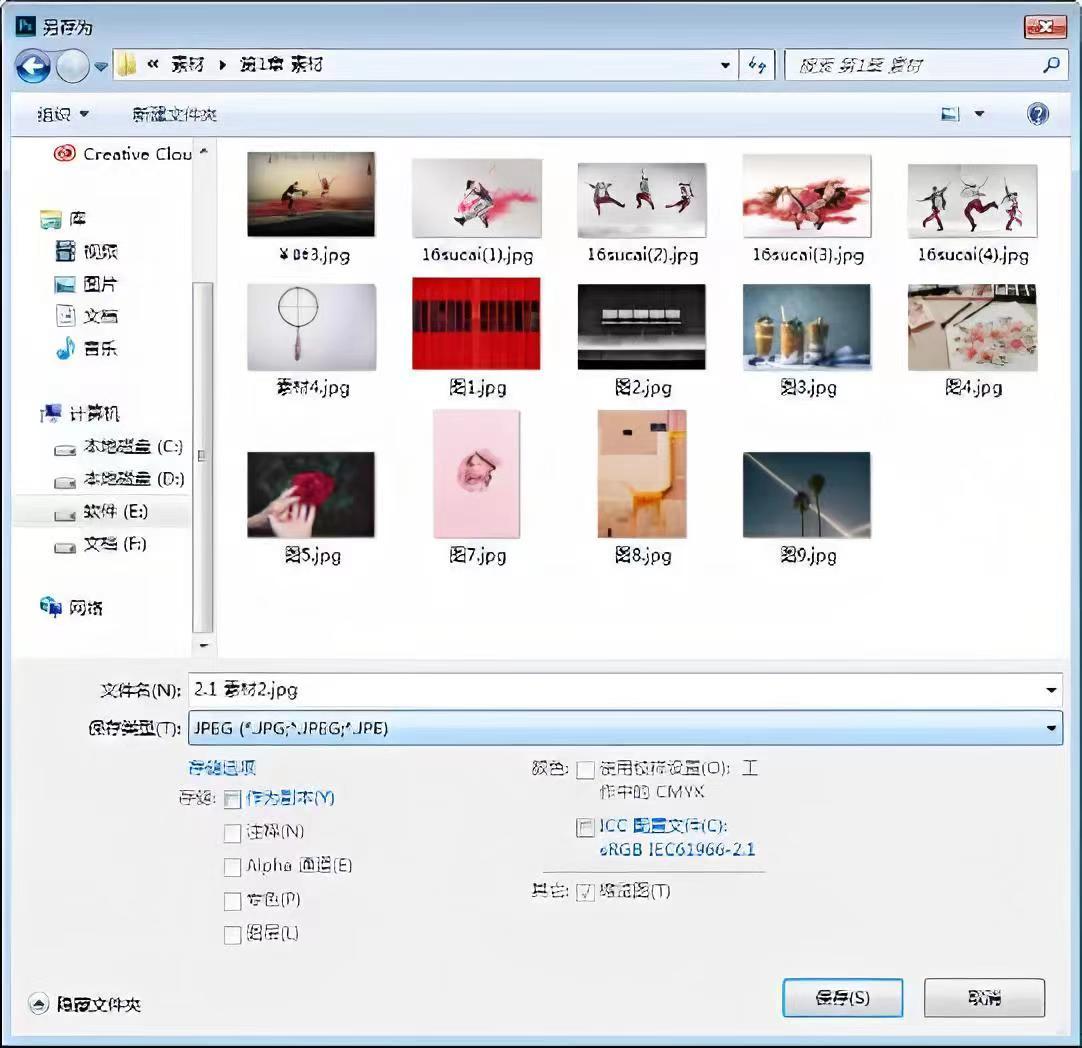Image resolution: width=1082 pixels, height=1048 pixels.
Task: Click the 保存 (Save) button
Action: (841, 997)
